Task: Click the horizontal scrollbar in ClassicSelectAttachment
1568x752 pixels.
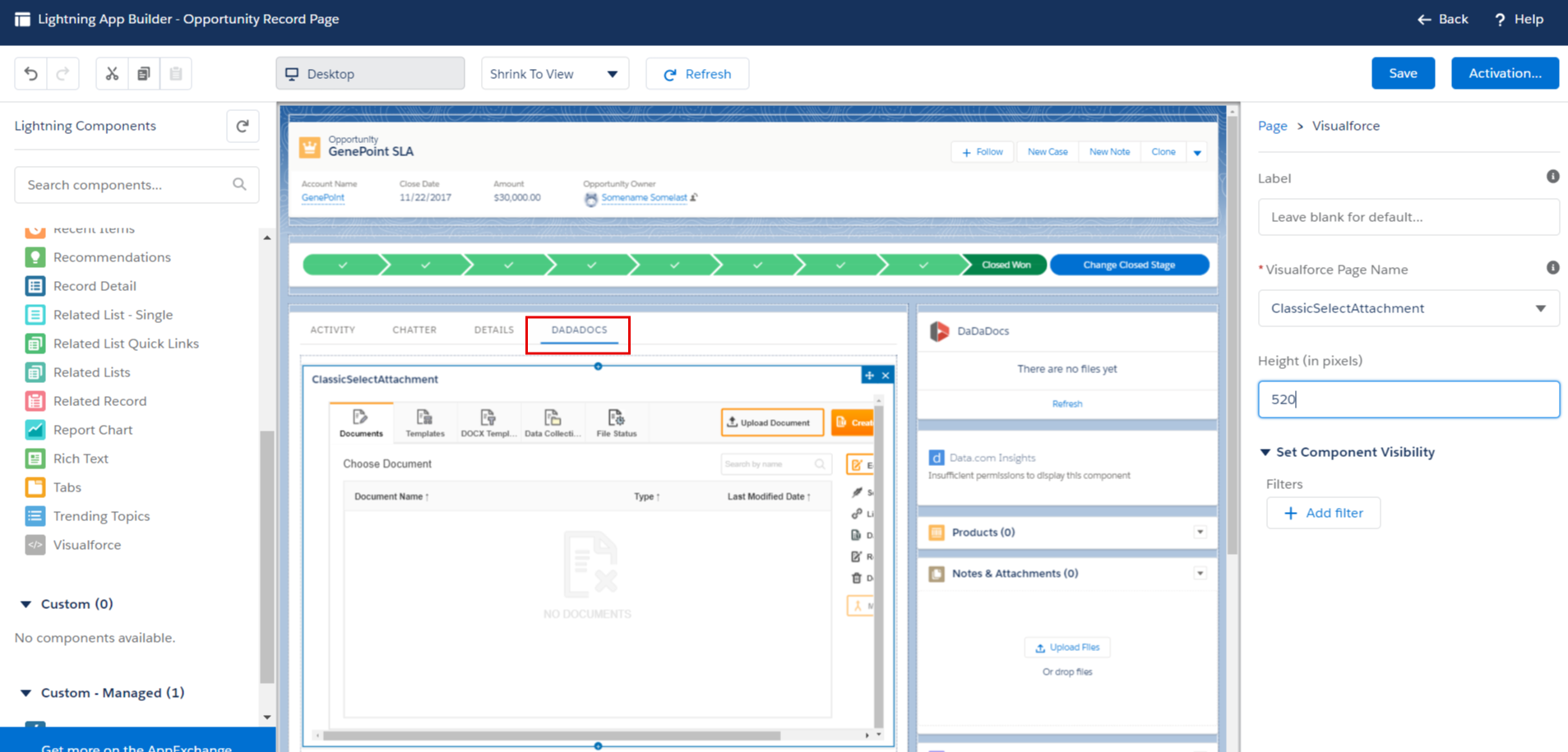Action: tap(552, 736)
